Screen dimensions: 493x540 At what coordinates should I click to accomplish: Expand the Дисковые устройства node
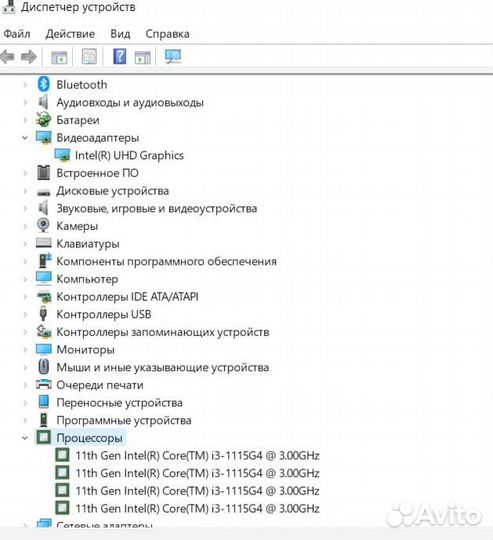coord(25,191)
